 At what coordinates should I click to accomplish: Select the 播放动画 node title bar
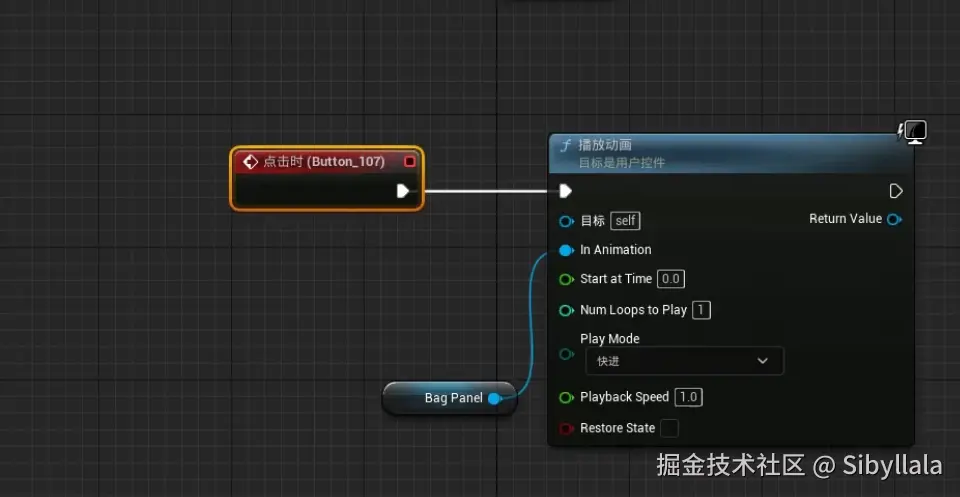tap(731, 153)
